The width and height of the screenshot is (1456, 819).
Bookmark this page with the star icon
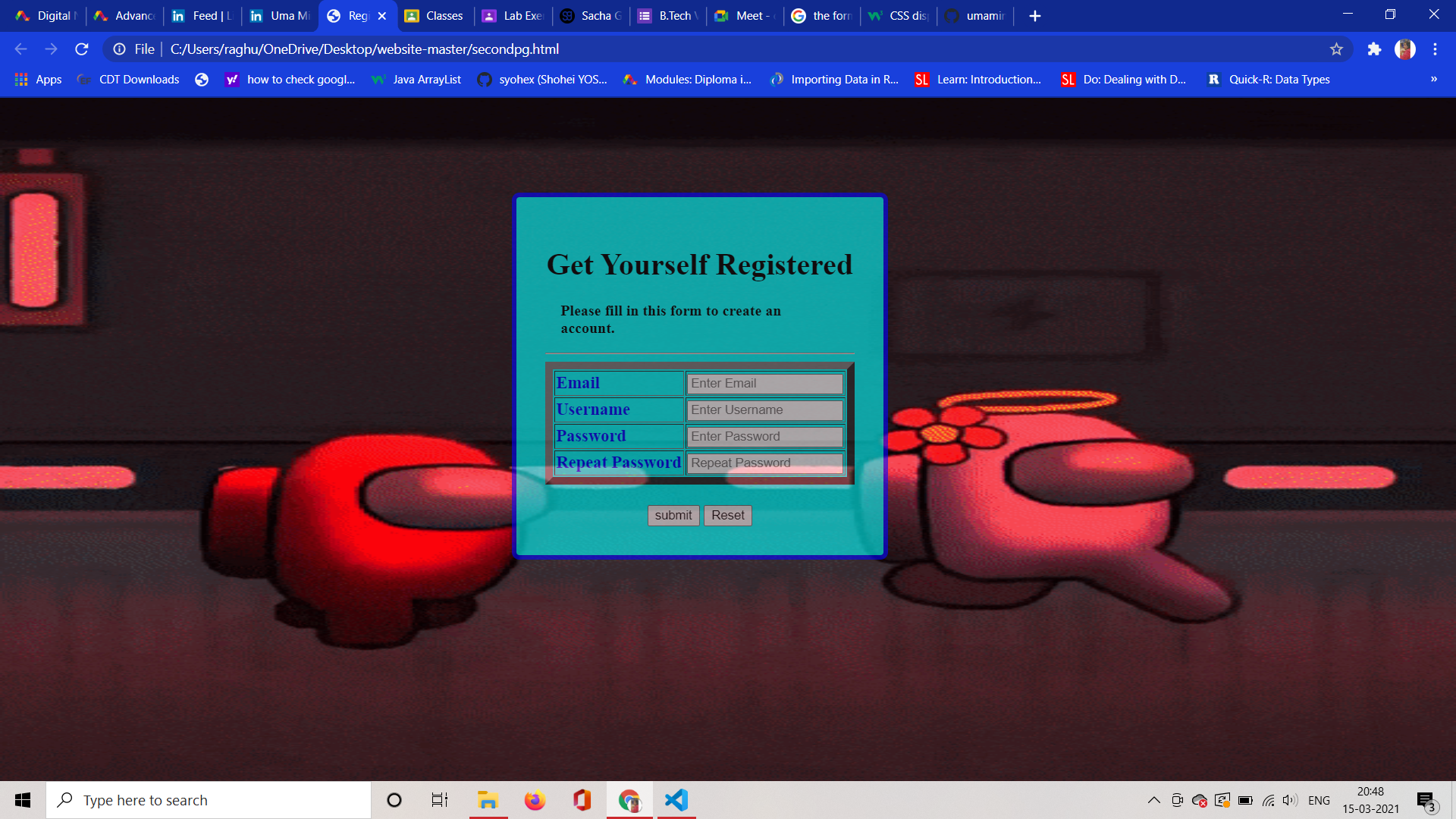coord(1336,49)
